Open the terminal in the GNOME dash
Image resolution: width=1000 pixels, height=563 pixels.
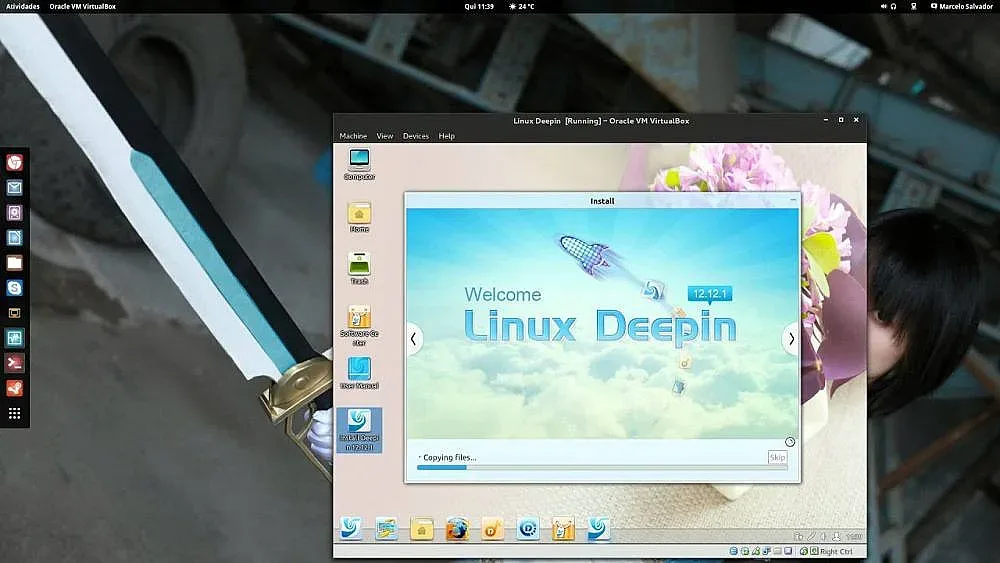pos(15,363)
